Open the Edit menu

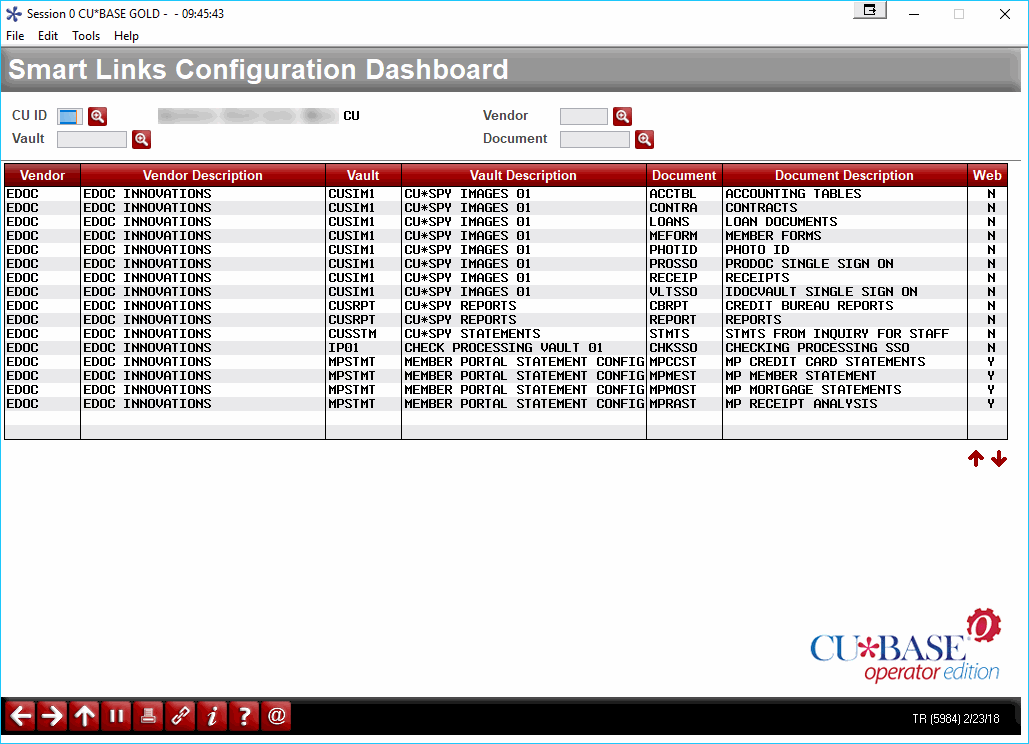48,36
